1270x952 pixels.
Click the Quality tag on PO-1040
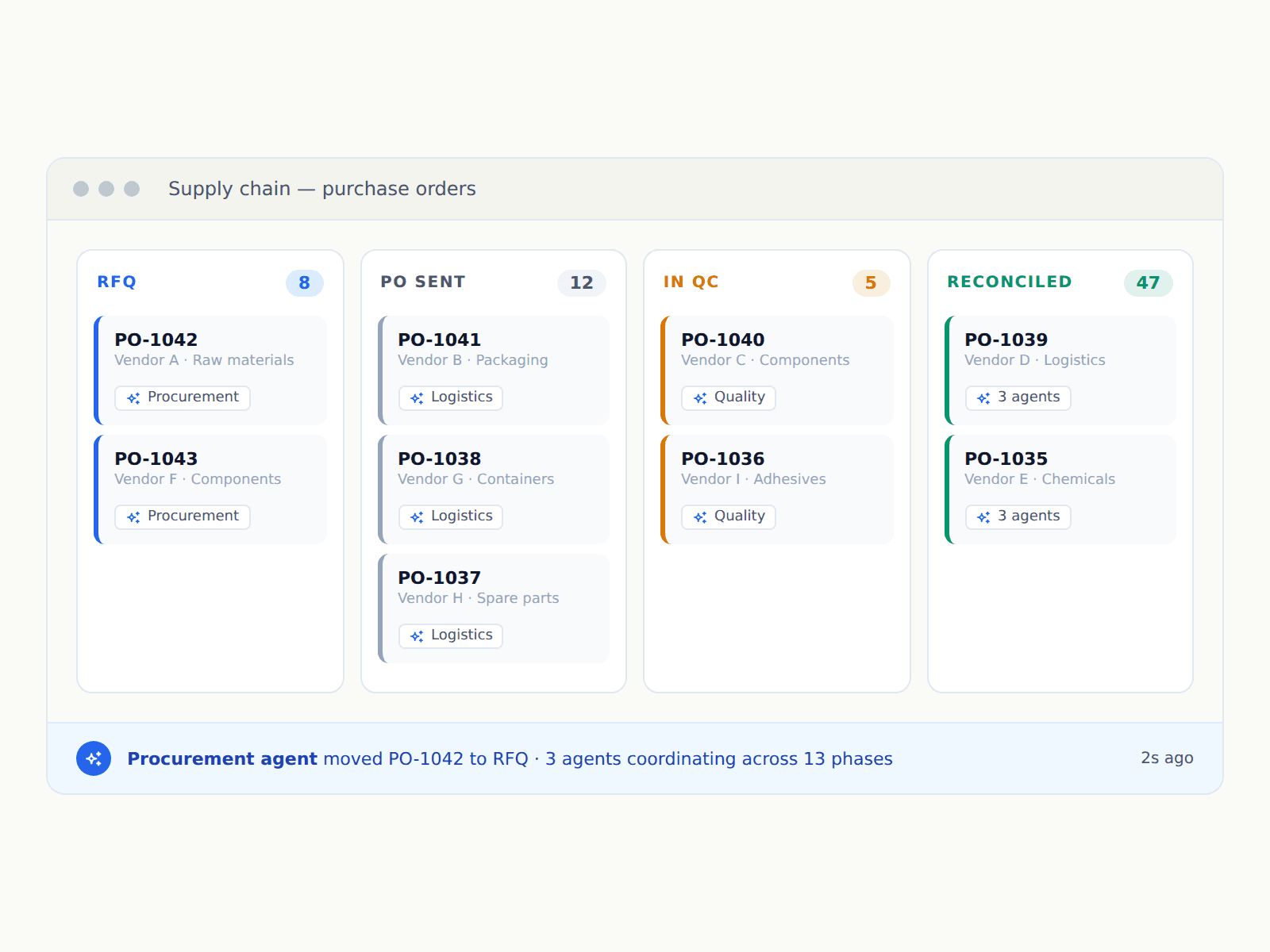pos(729,397)
